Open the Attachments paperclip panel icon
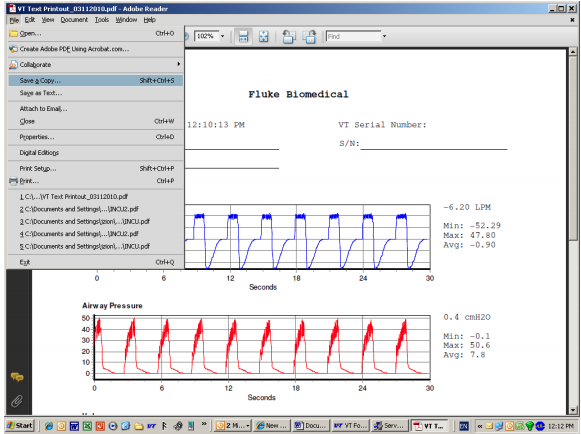The height and width of the screenshot is (434, 581). tap(17, 401)
